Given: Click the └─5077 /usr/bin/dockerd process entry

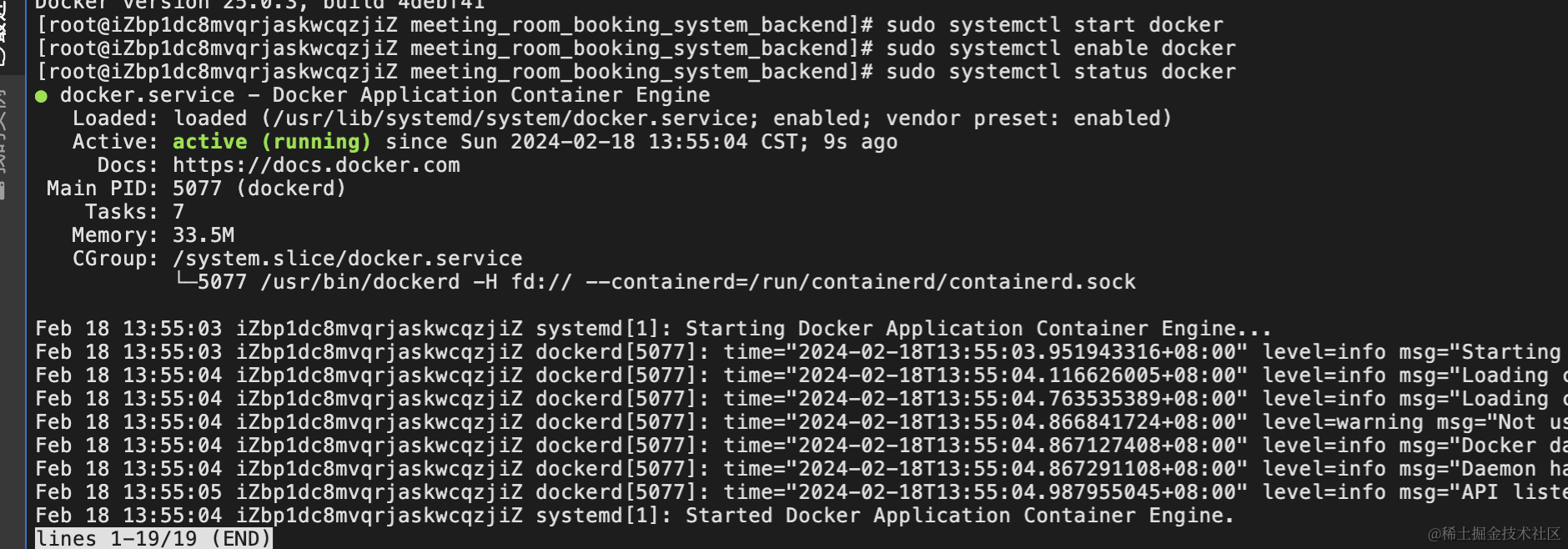Looking at the screenshot, I should (x=317, y=282).
